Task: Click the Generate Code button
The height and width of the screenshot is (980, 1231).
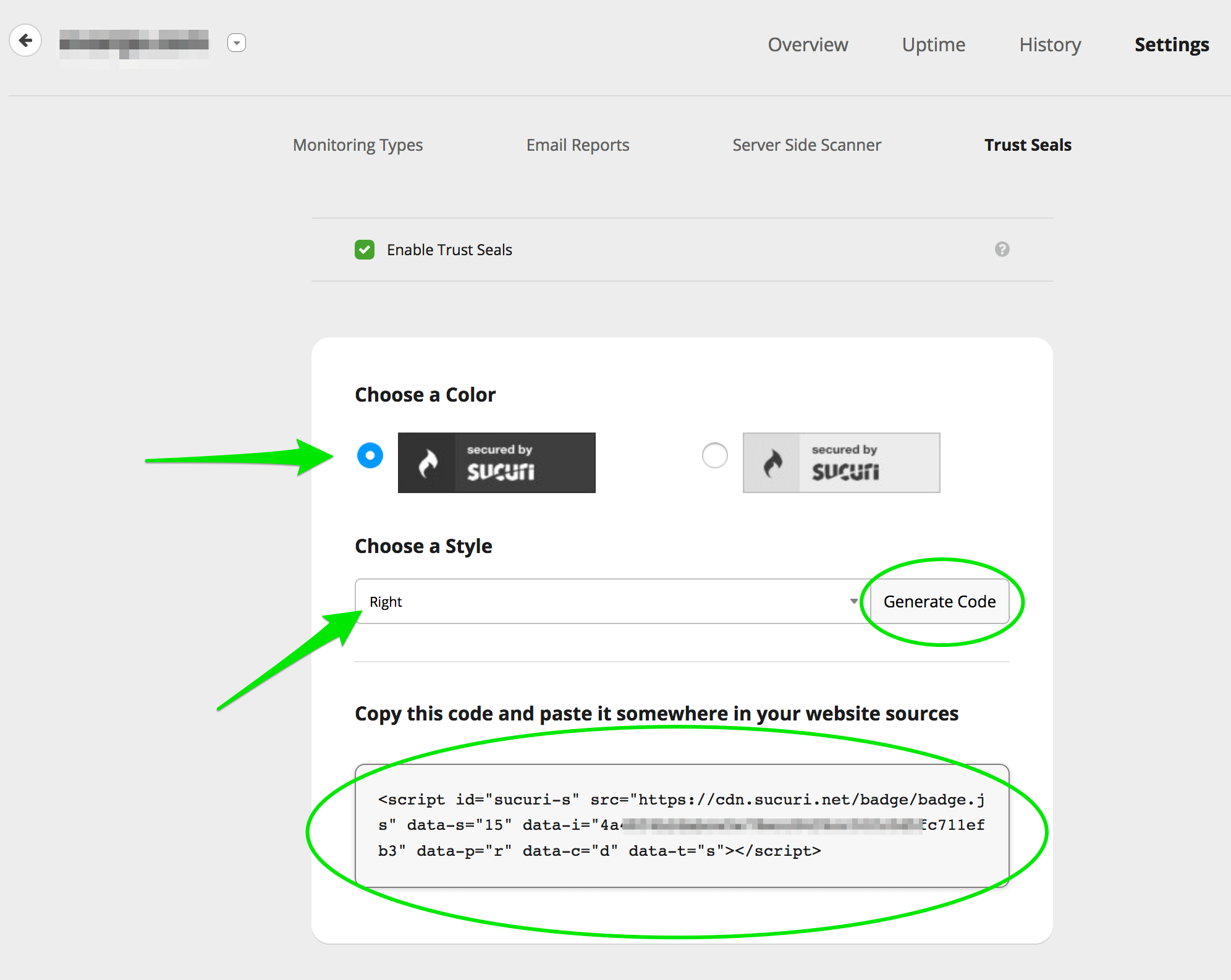Action: click(939, 601)
